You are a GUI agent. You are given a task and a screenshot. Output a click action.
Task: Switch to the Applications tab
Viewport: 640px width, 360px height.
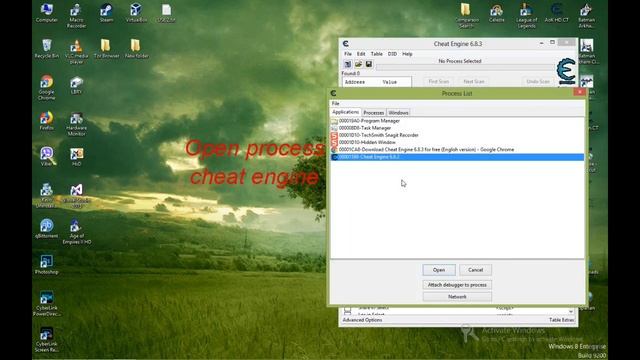coord(345,112)
